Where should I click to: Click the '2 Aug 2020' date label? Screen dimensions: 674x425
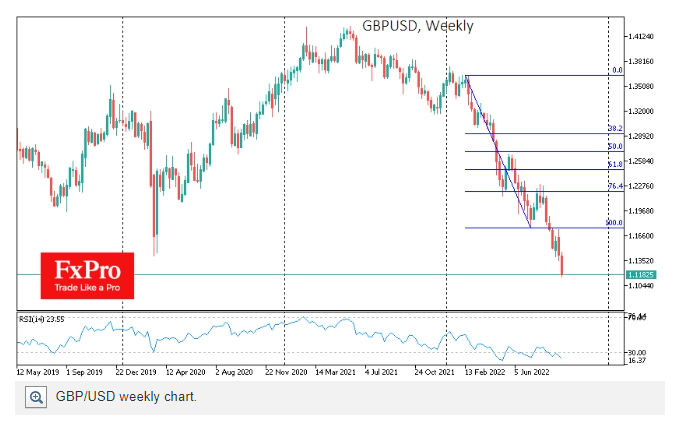click(x=234, y=372)
